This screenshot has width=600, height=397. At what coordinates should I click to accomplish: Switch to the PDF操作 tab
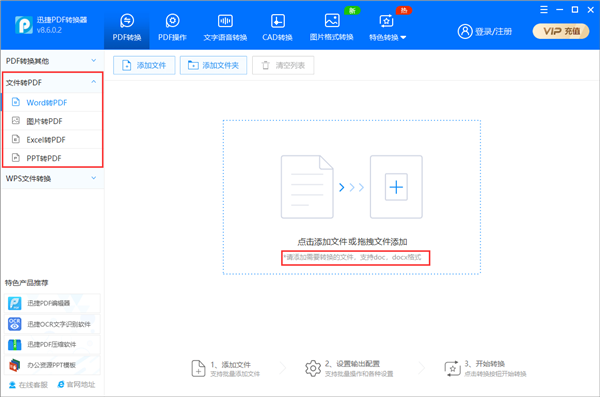tap(172, 28)
